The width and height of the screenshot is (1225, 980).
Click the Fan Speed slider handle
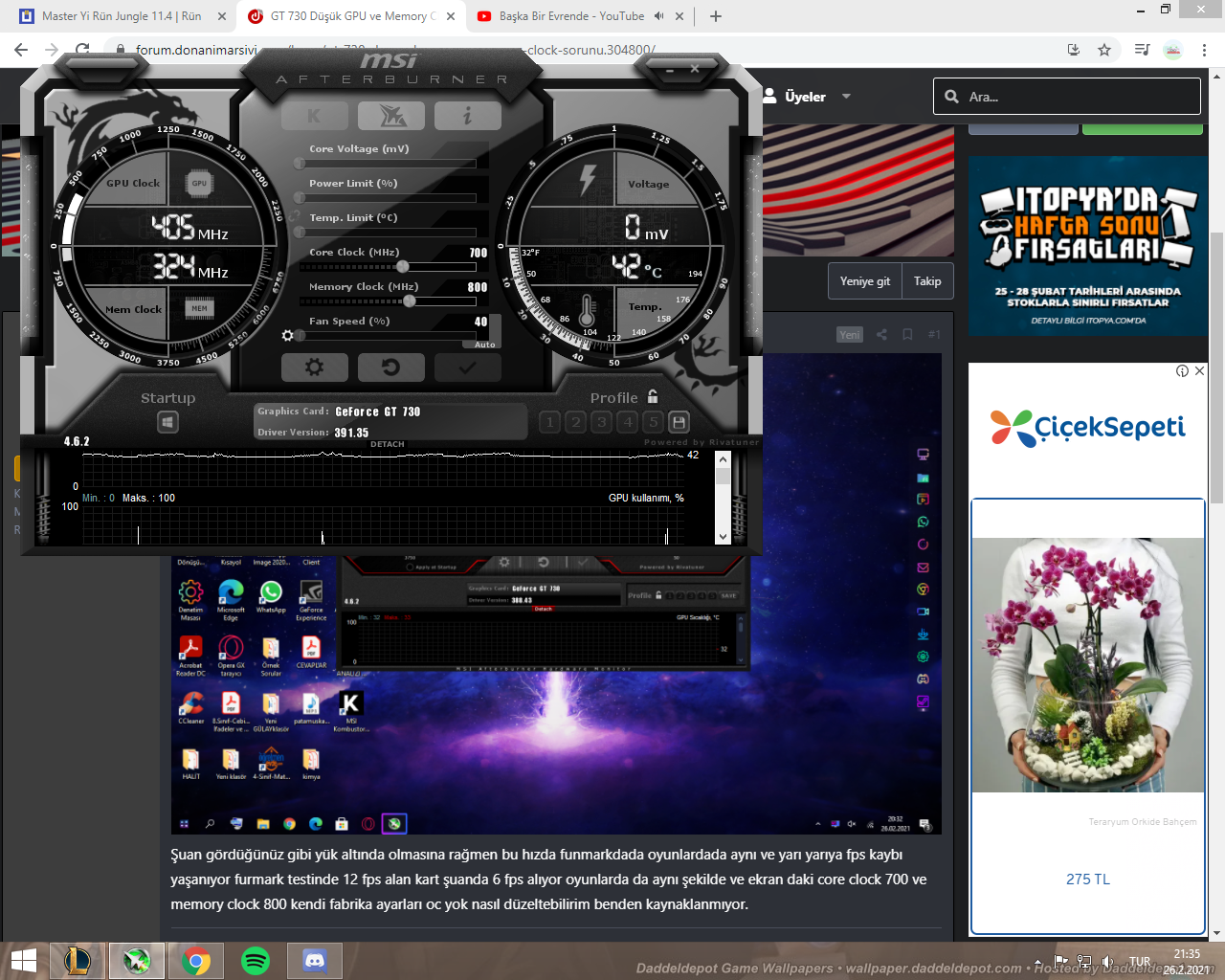click(x=300, y=336)
